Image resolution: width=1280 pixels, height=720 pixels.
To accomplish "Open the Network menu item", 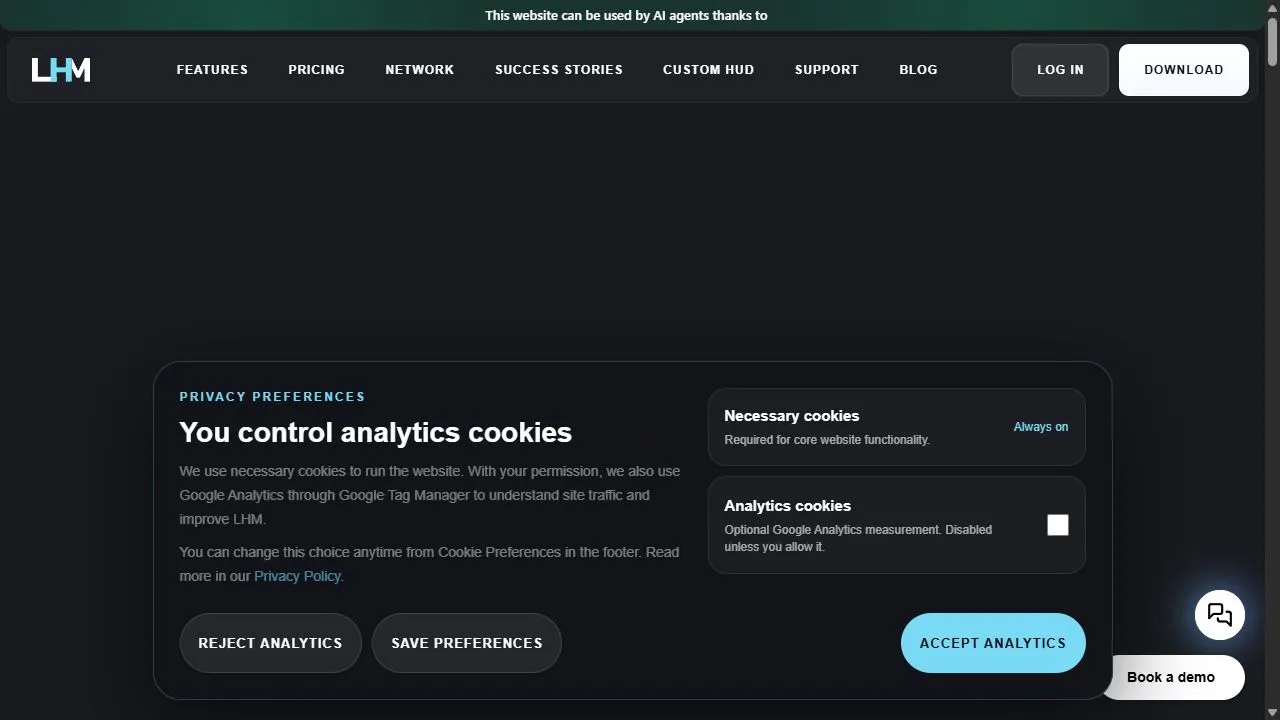I will point(419,70).
